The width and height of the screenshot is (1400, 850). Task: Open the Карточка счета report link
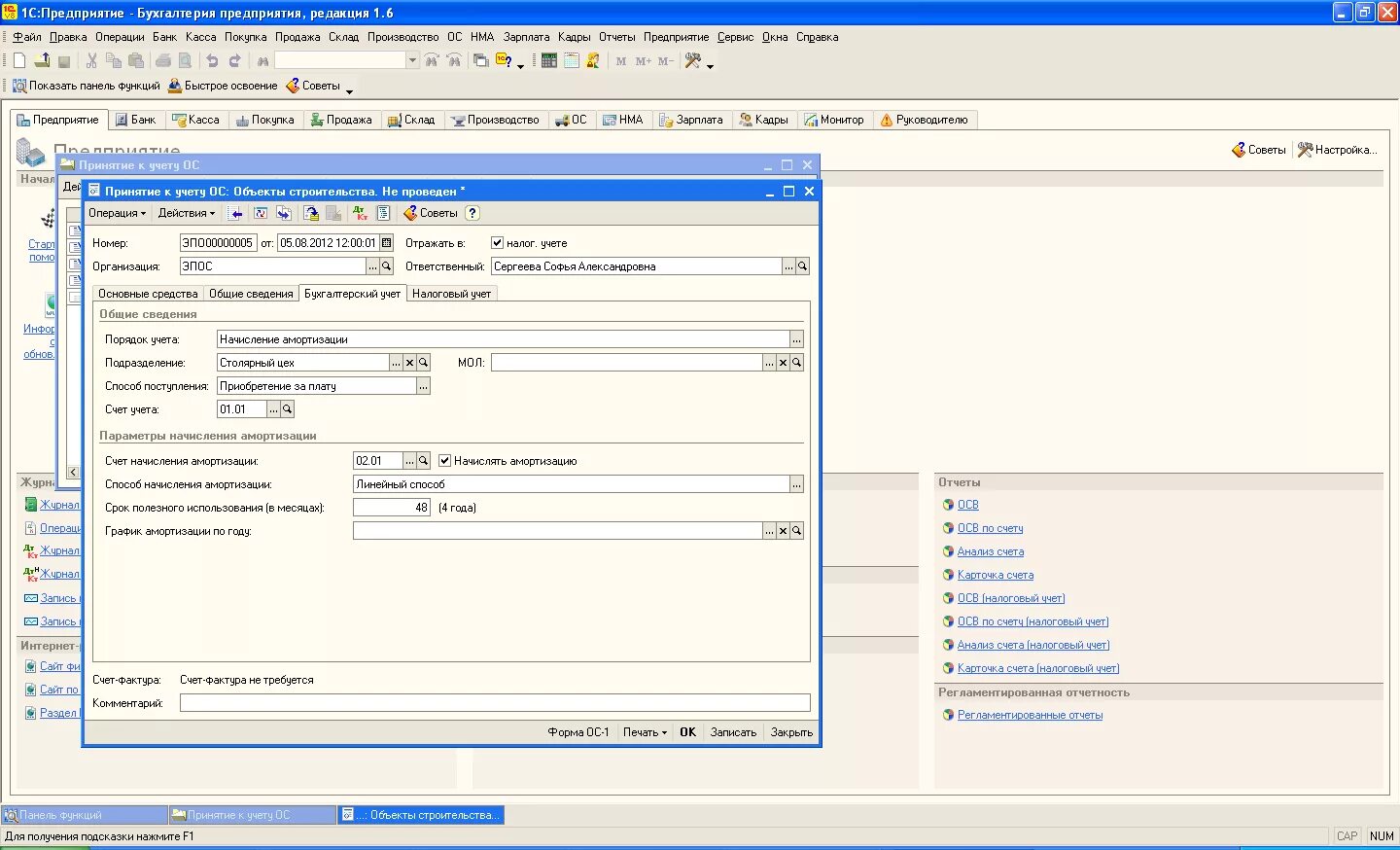(996, 575)
